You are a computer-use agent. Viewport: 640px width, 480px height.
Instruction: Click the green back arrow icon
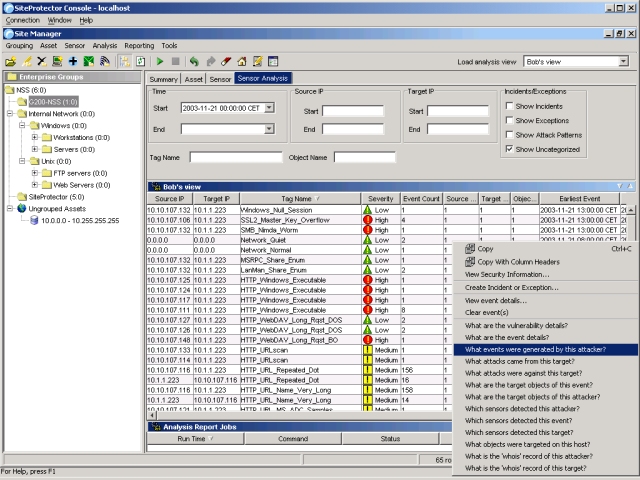point(194,62)
